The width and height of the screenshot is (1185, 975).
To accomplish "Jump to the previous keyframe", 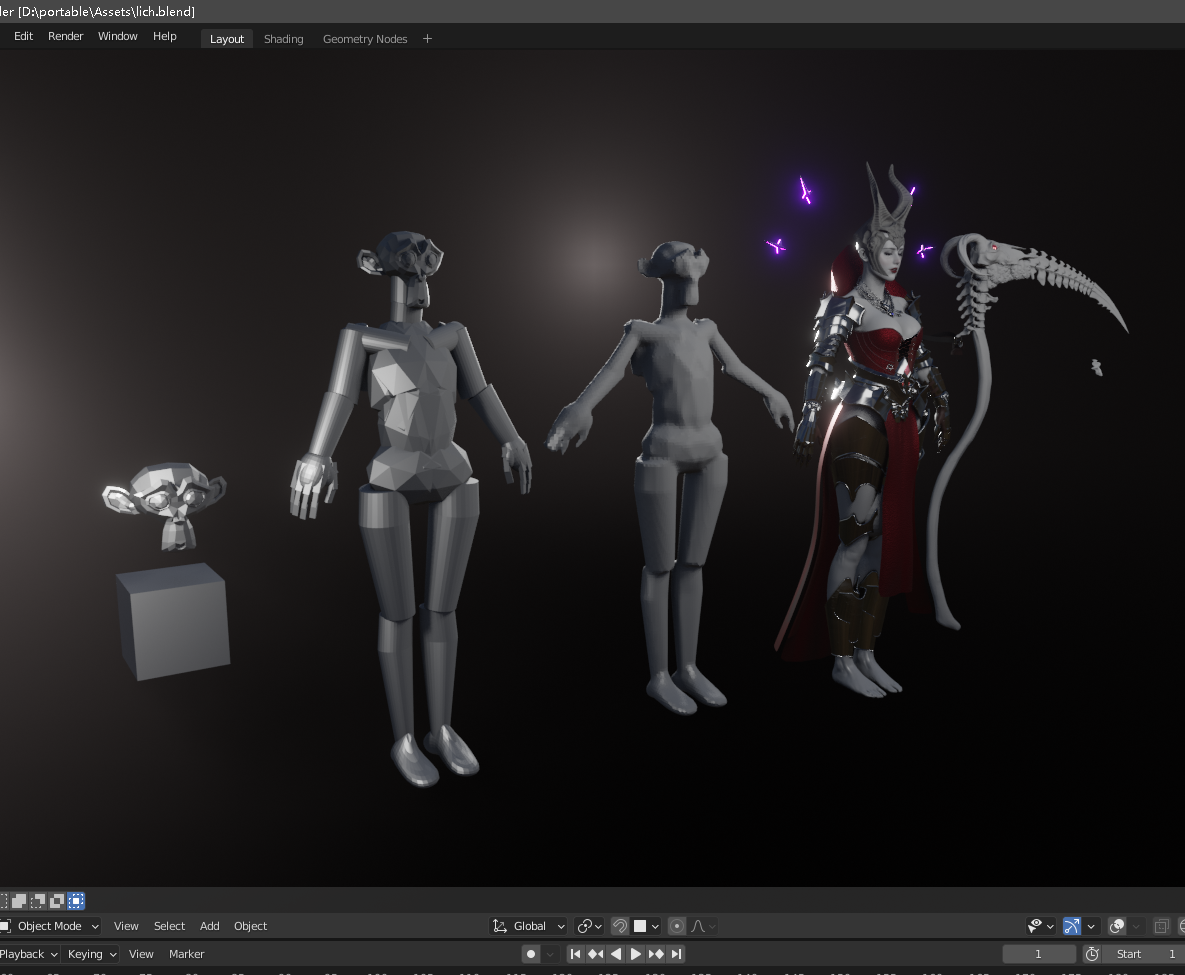I will pos(596,954).
